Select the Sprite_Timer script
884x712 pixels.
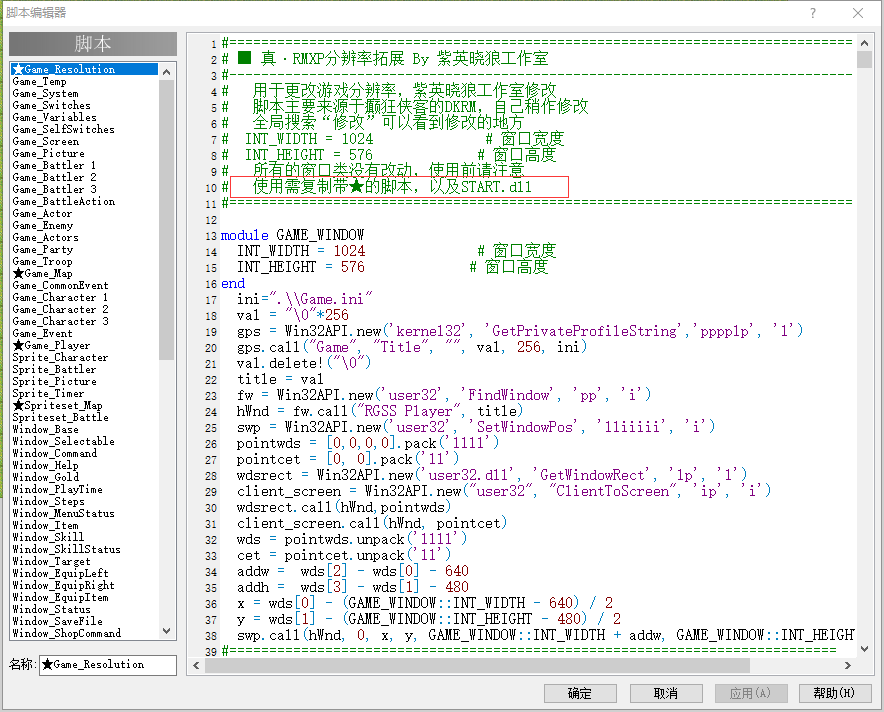pyautogui.click(x=85, y=393)
